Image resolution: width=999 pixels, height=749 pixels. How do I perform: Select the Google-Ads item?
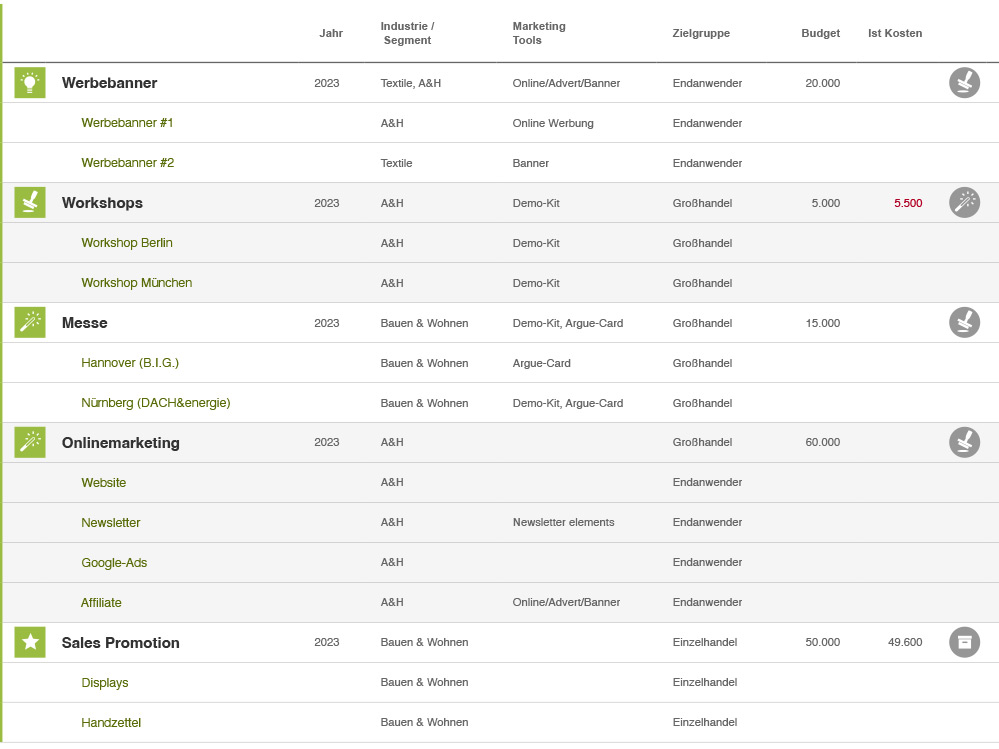[x=114, y=562]
